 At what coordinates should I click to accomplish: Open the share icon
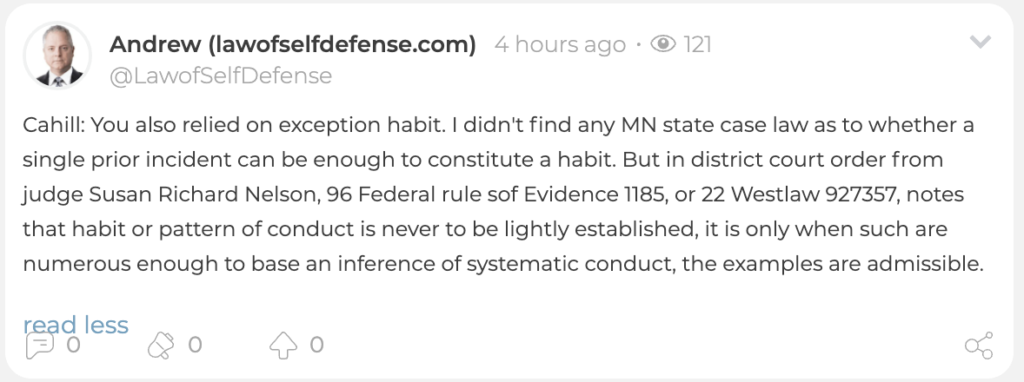coord(978,345)
